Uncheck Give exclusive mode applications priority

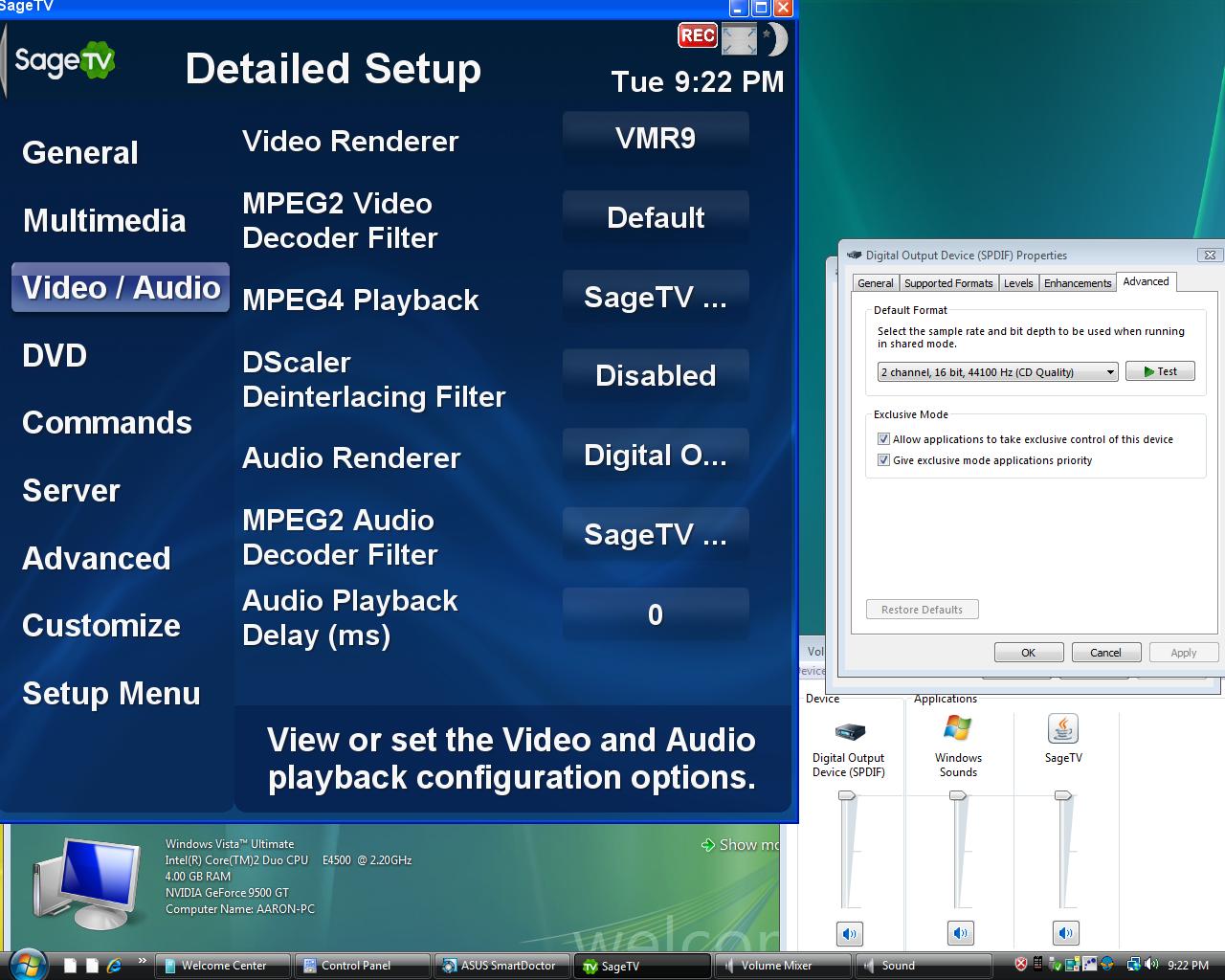[x=883, y=460]
